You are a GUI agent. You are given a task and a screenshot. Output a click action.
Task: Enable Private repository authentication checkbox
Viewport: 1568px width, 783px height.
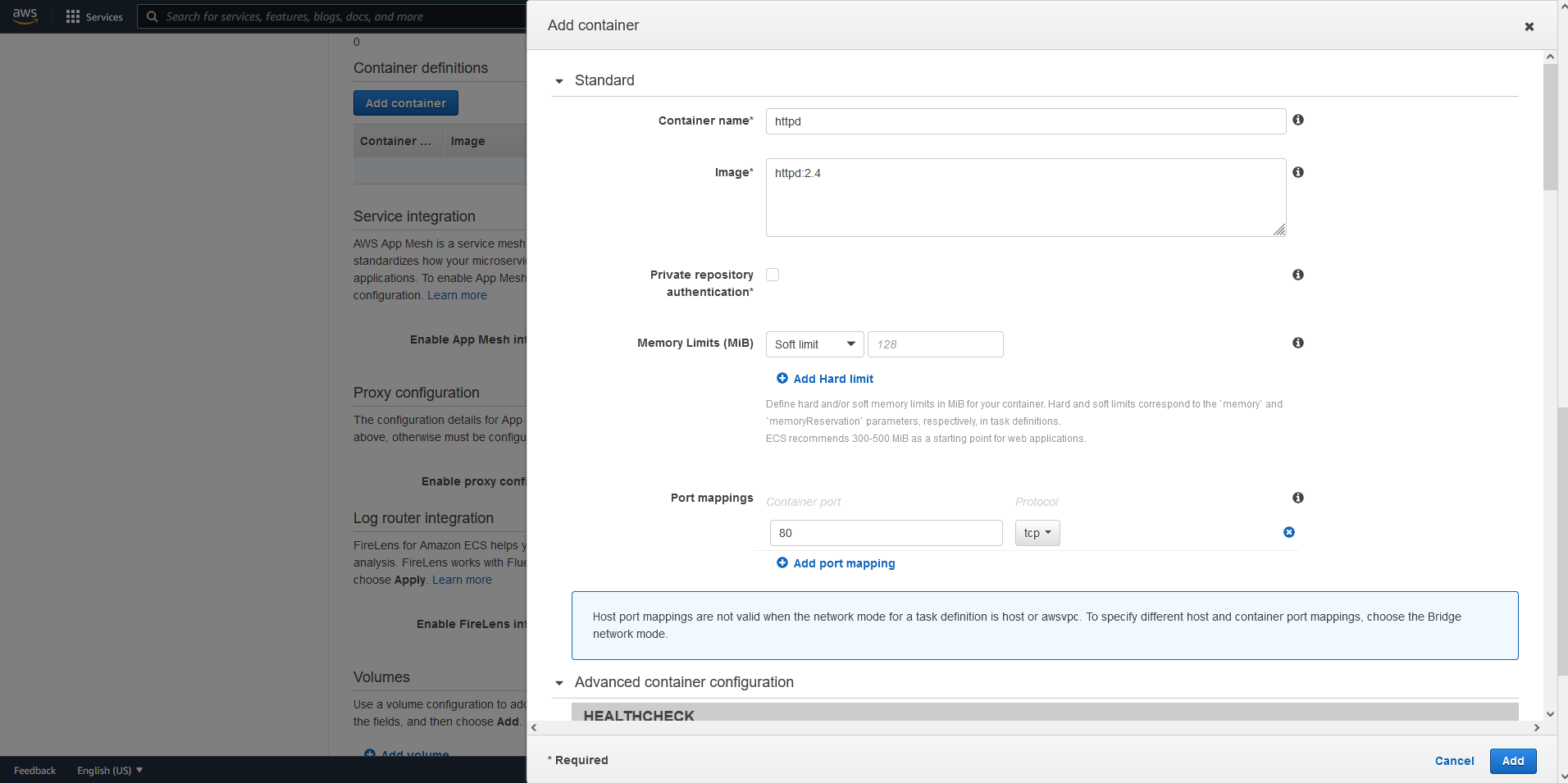click(x=773, y=275)
